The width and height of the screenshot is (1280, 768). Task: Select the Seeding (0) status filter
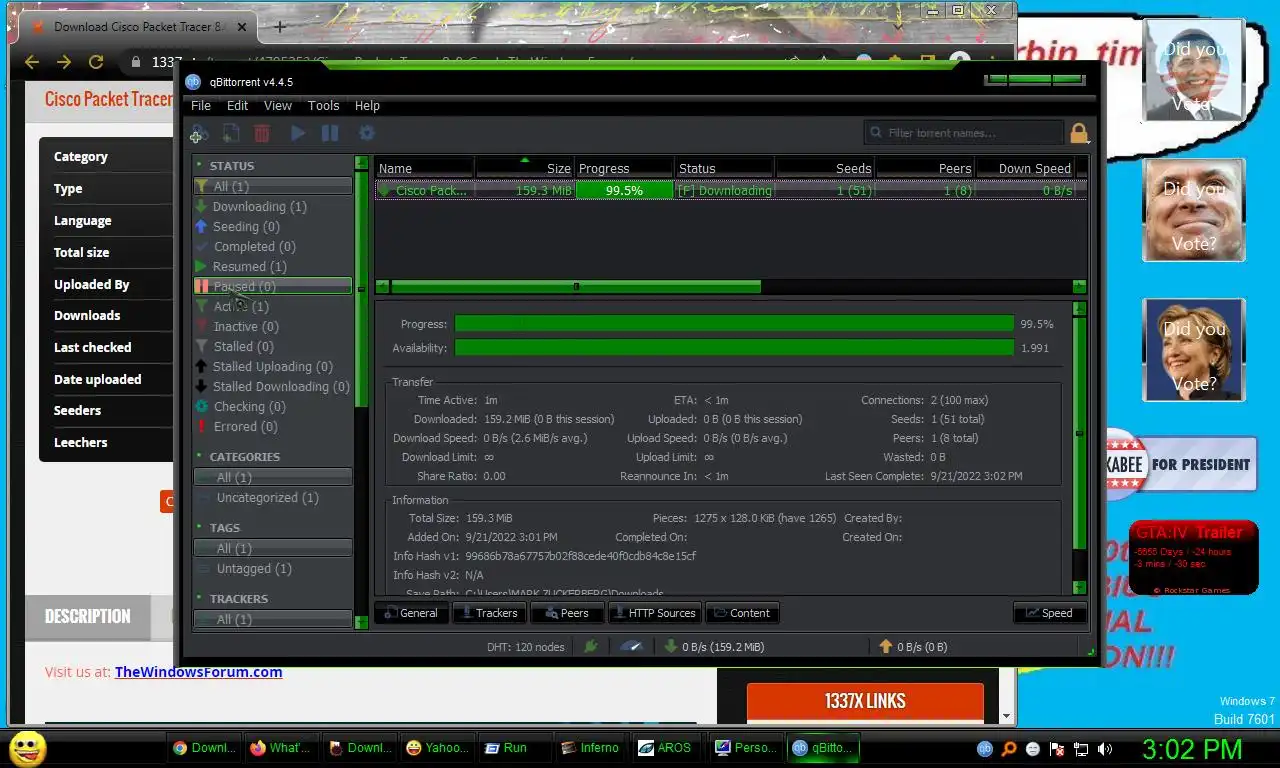click(x=273, y=227)
